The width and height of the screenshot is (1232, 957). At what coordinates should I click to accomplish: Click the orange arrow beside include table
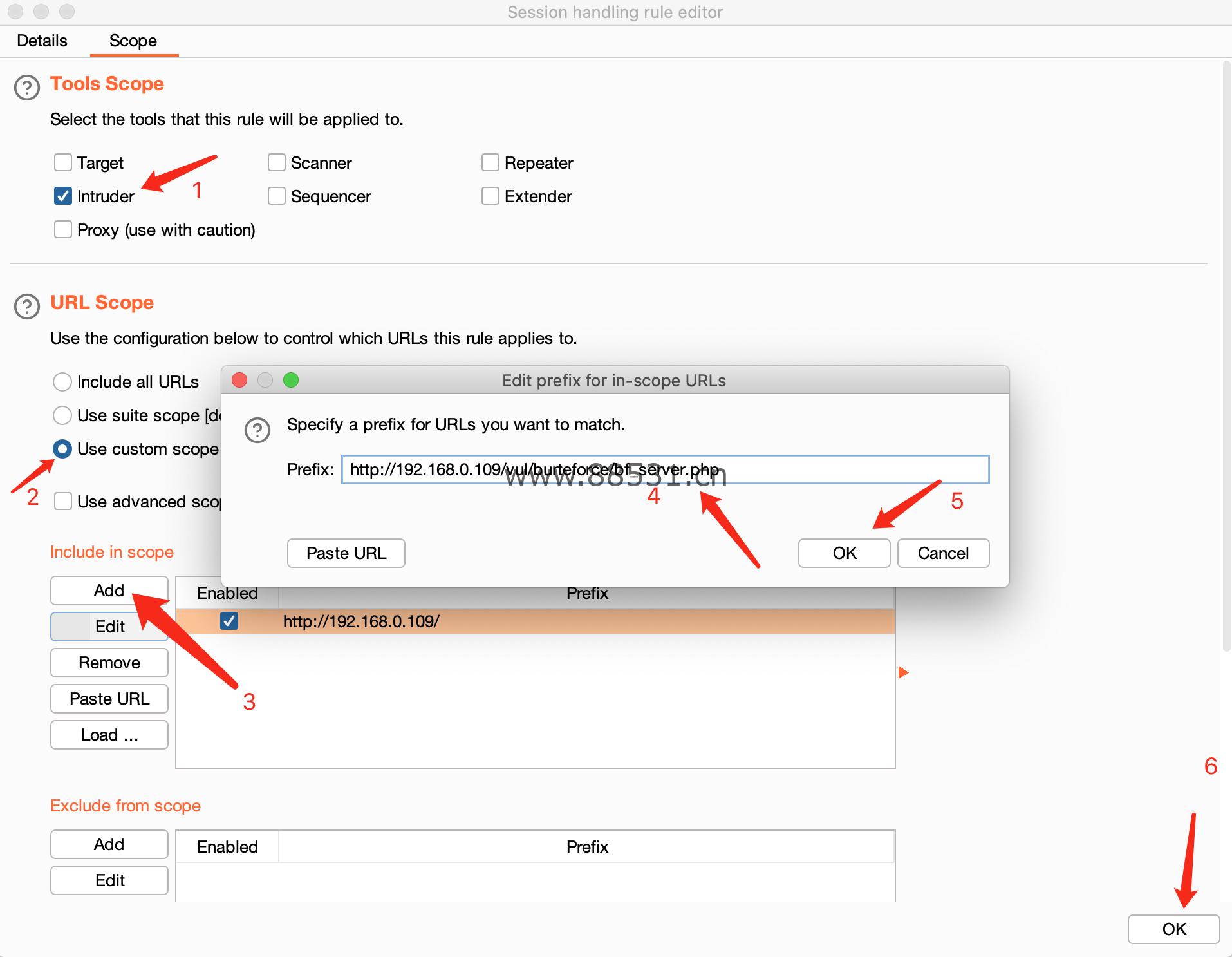pyautogui.click(x=903, y=672)
